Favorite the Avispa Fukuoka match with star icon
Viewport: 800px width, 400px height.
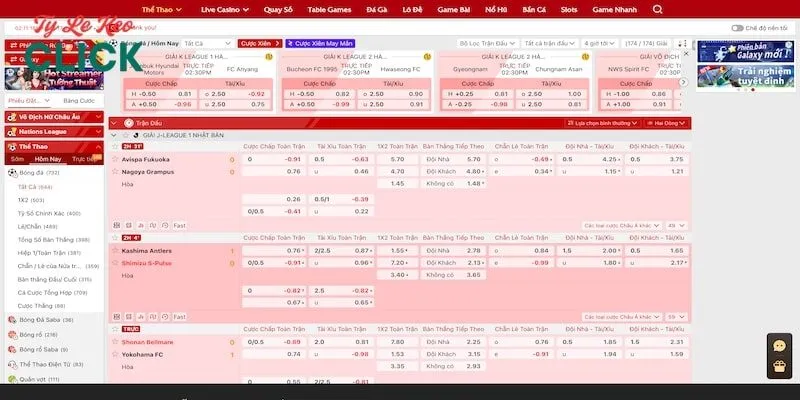tap(114, 159)
